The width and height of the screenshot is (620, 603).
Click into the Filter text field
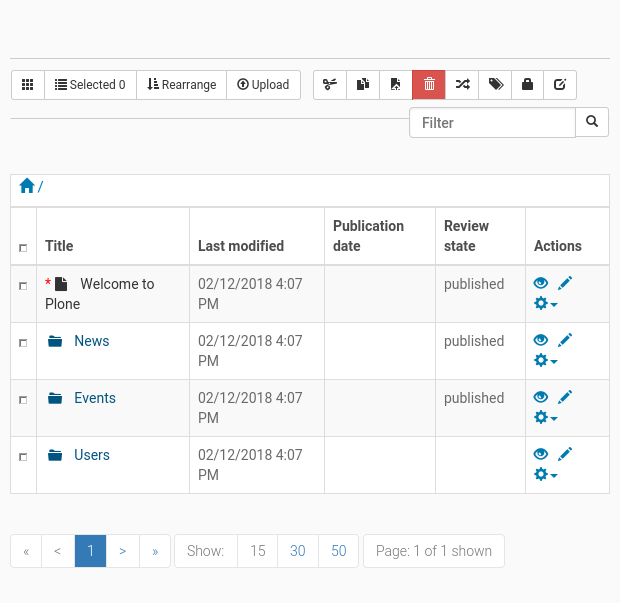[492, 123]
